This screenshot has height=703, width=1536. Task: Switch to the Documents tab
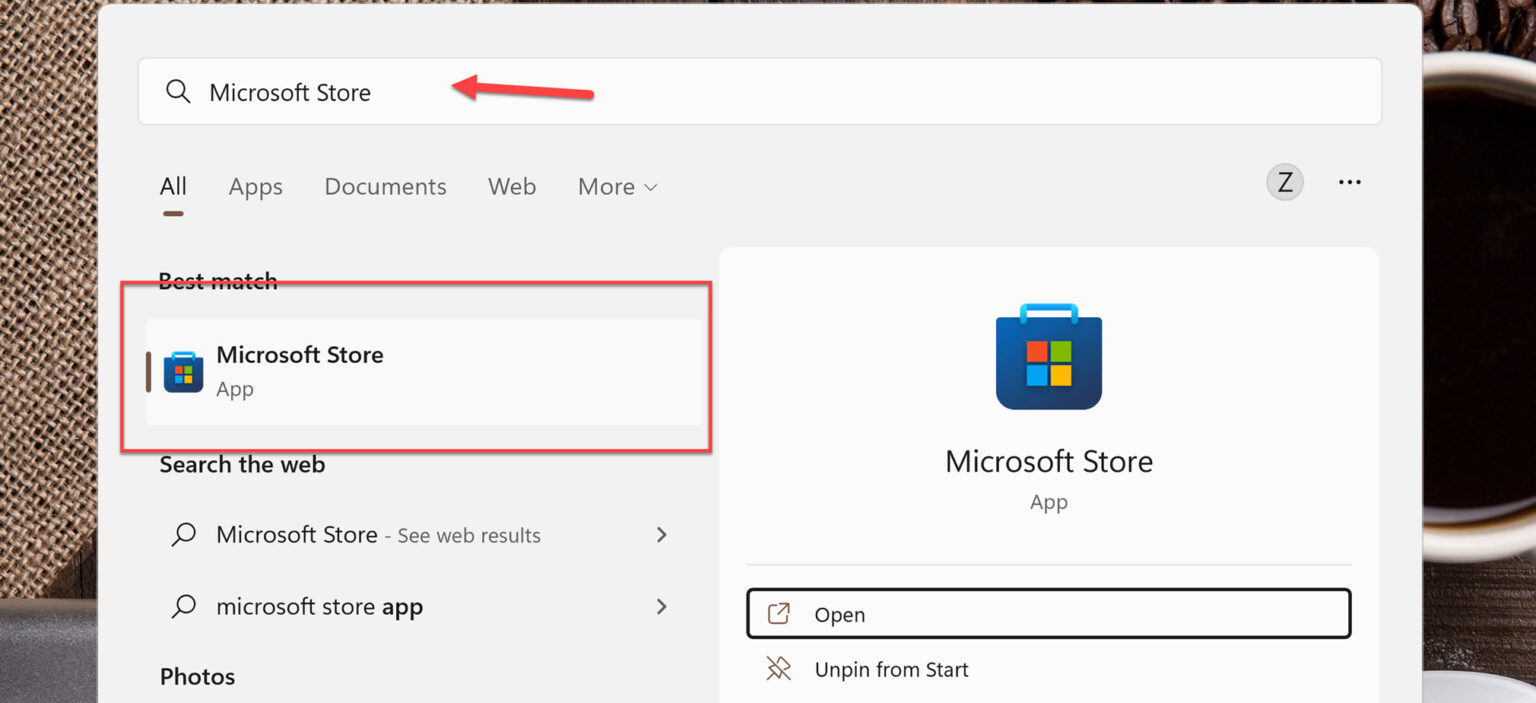(385, 187)
